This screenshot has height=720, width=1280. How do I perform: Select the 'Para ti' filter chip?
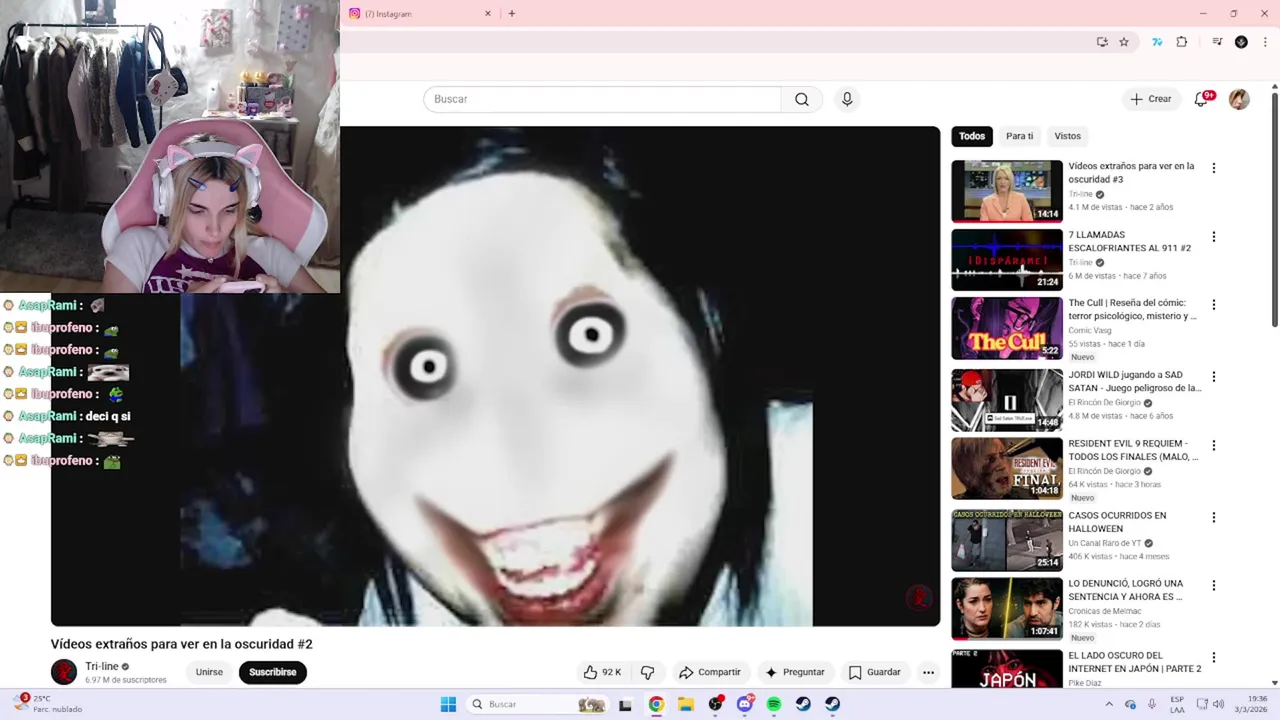[x=1019, y=136]
